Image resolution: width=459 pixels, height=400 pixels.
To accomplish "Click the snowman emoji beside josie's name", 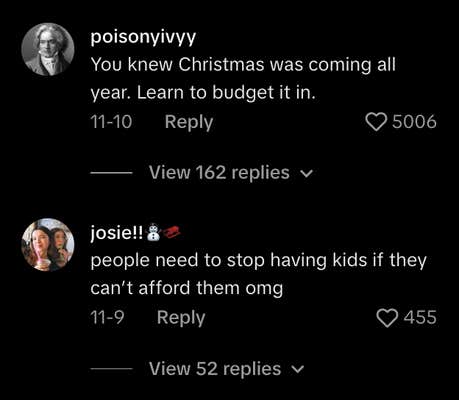I will [x=154, y=232].
